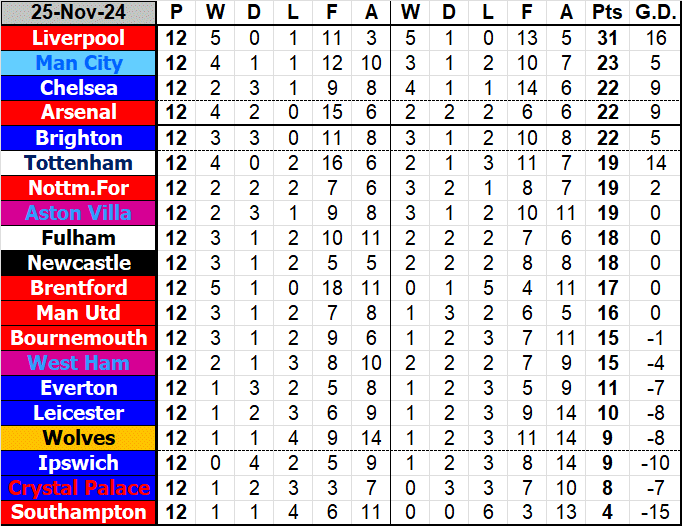Image resolution: width=682 pixels, height=526 pixels.
Task: Click the Crystal Palace team cell
Action: (x=79, y=488)
